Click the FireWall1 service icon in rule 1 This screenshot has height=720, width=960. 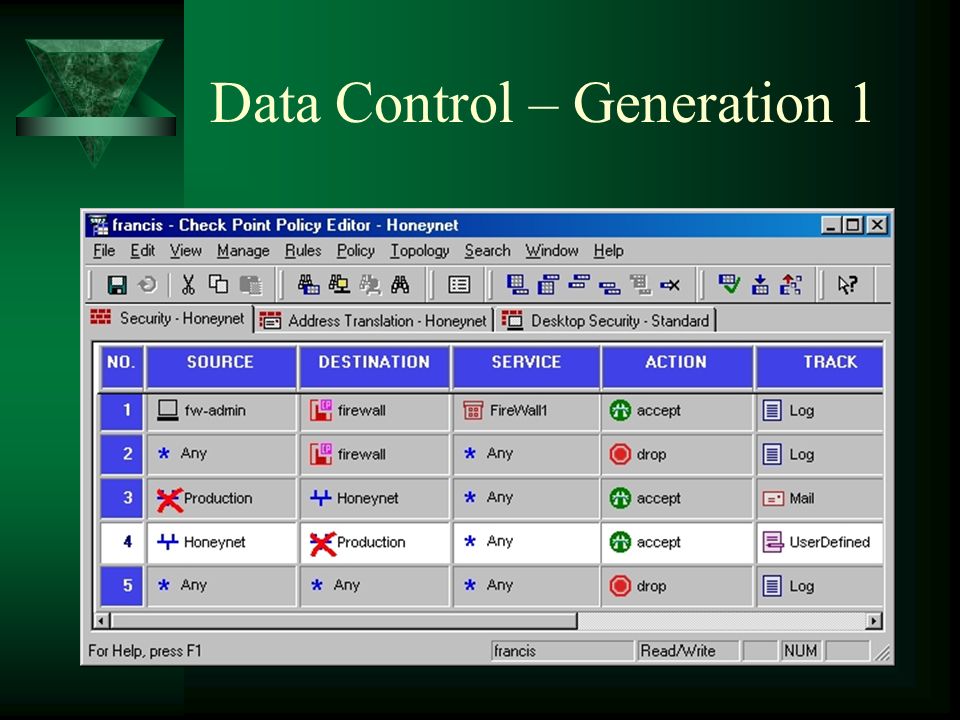(x=473, y=410)
